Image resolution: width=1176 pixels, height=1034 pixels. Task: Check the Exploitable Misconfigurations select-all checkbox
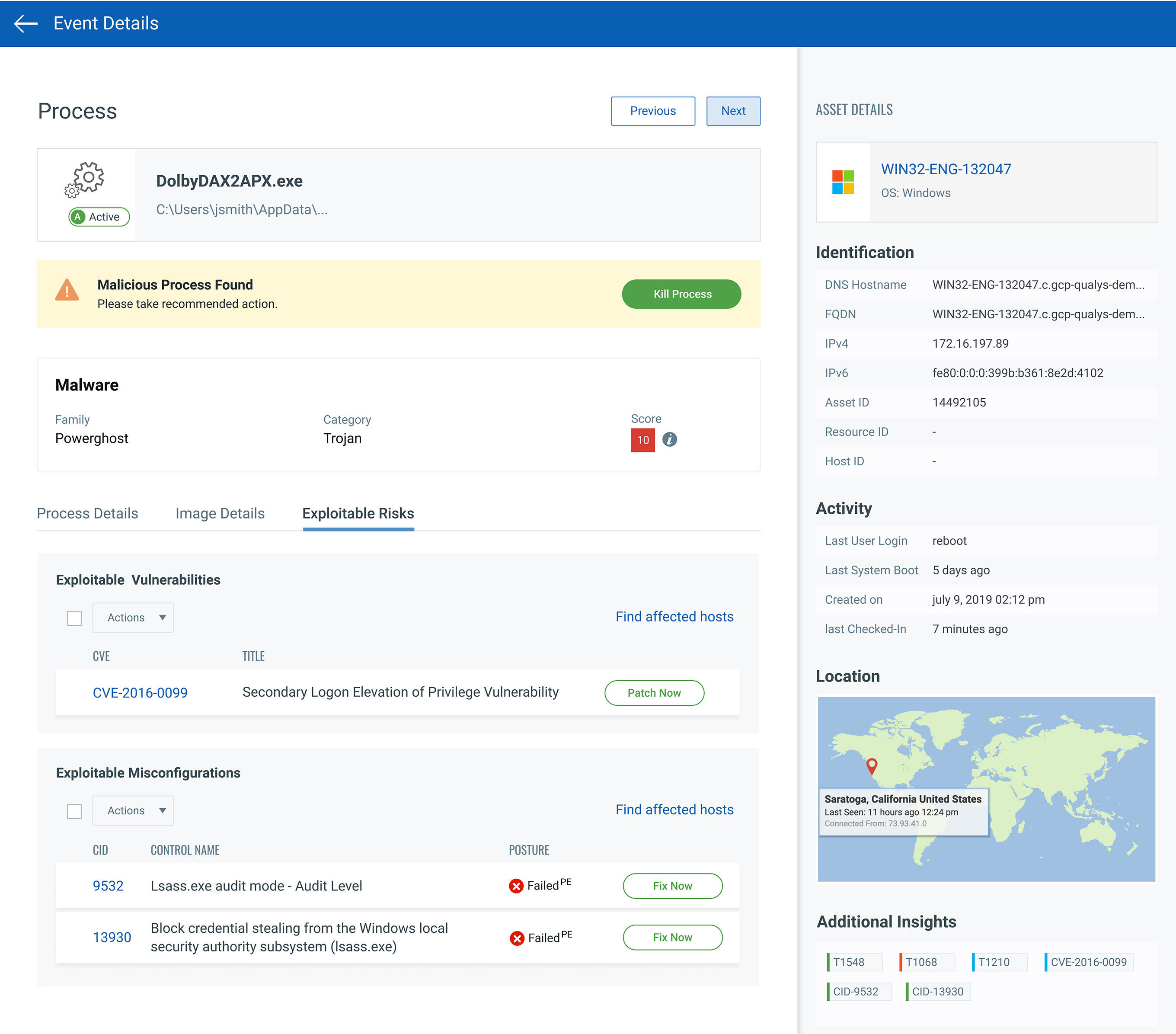coord(74,811)
